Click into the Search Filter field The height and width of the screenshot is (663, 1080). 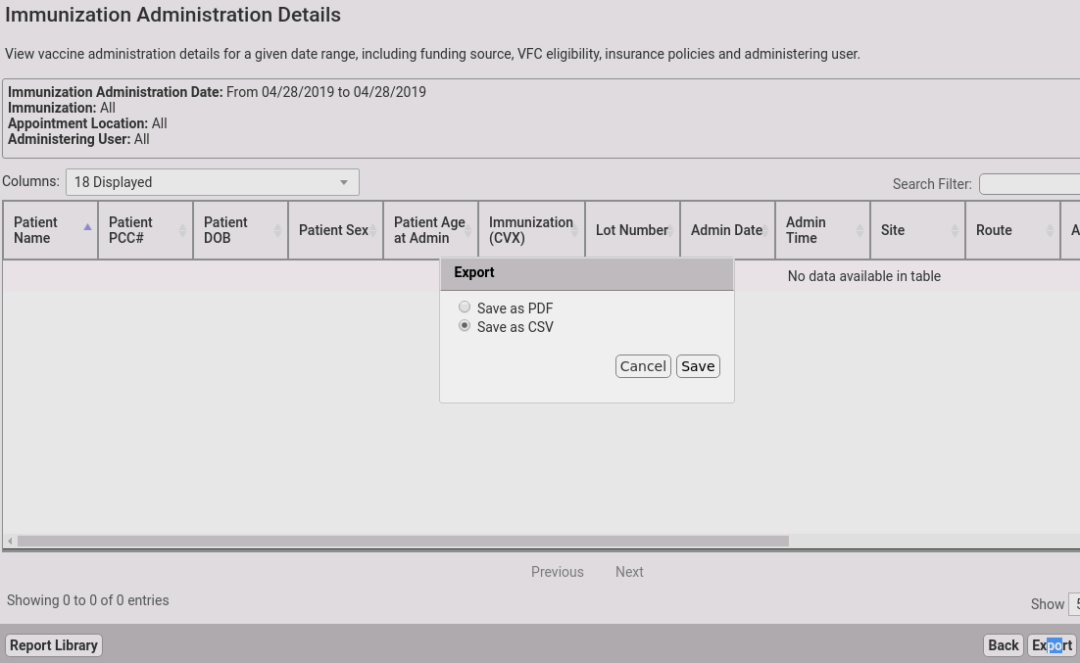pyautogui.click(x=1030, y=184)
